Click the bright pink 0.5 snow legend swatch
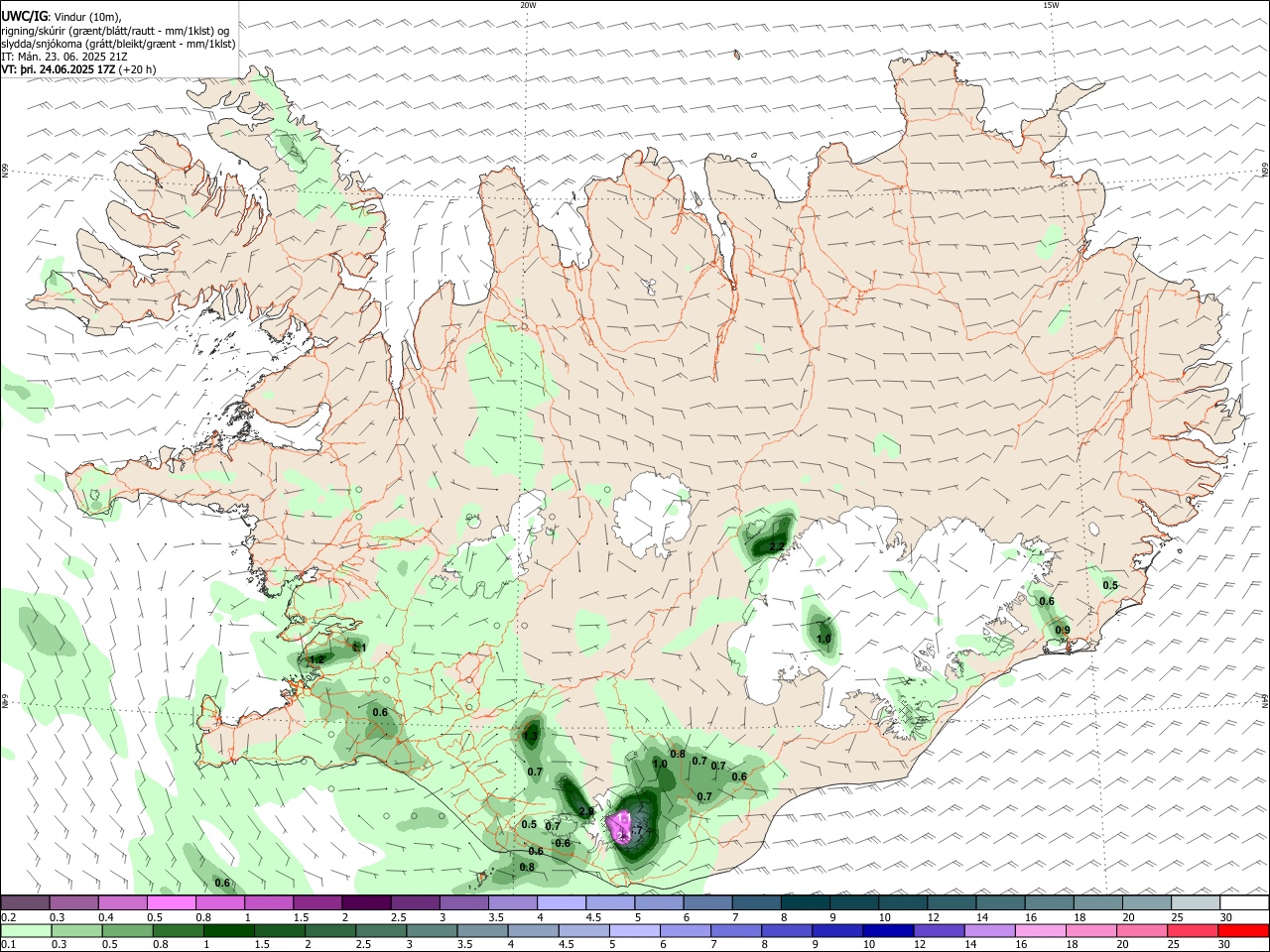Viewport: 1270px width, 952px height. [x=171, y=902]
